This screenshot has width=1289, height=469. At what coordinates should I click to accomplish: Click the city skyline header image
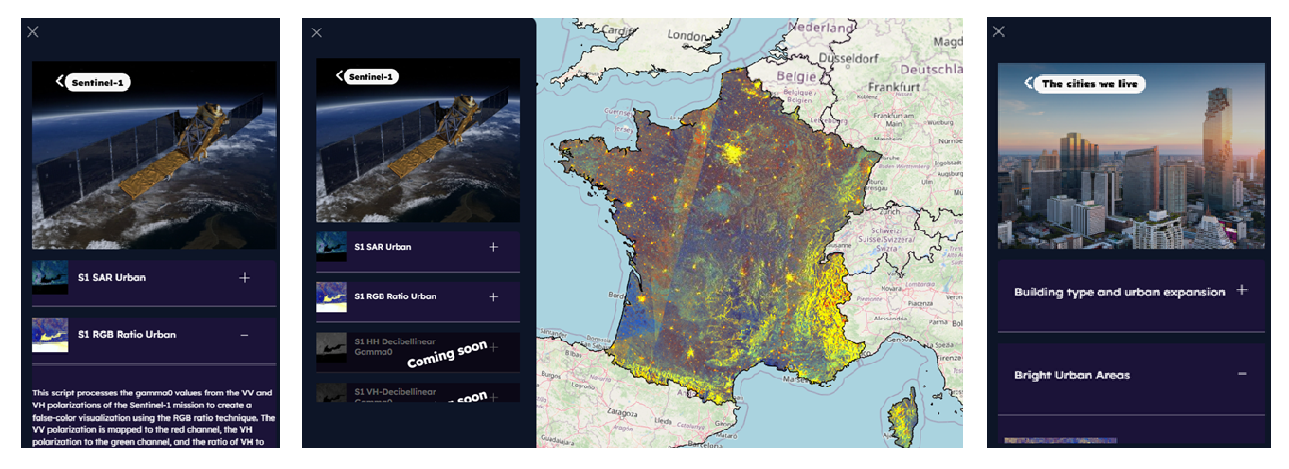[x=1130, y=180]
